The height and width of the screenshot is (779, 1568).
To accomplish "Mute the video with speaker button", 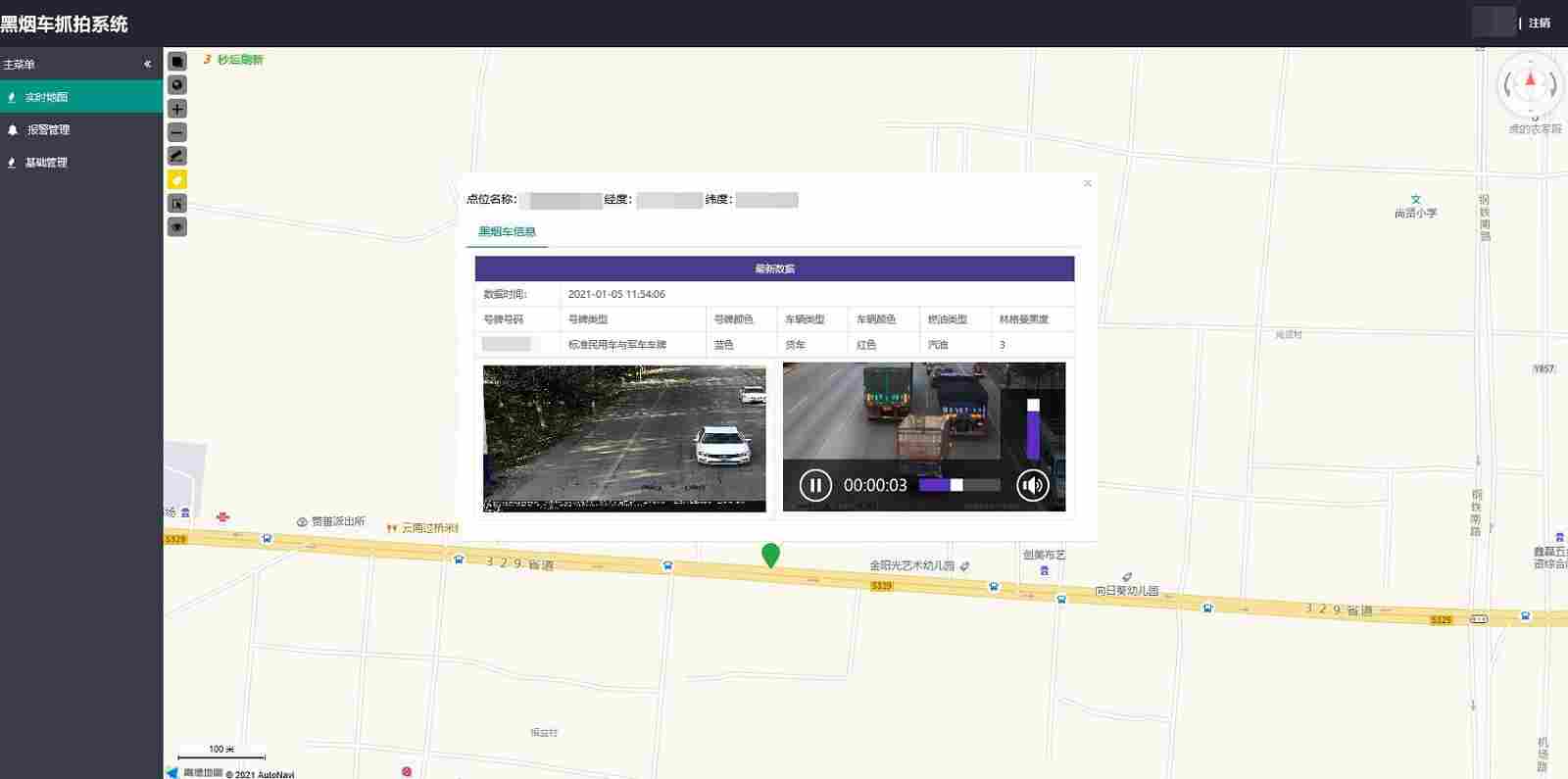I will point(1033,485).
